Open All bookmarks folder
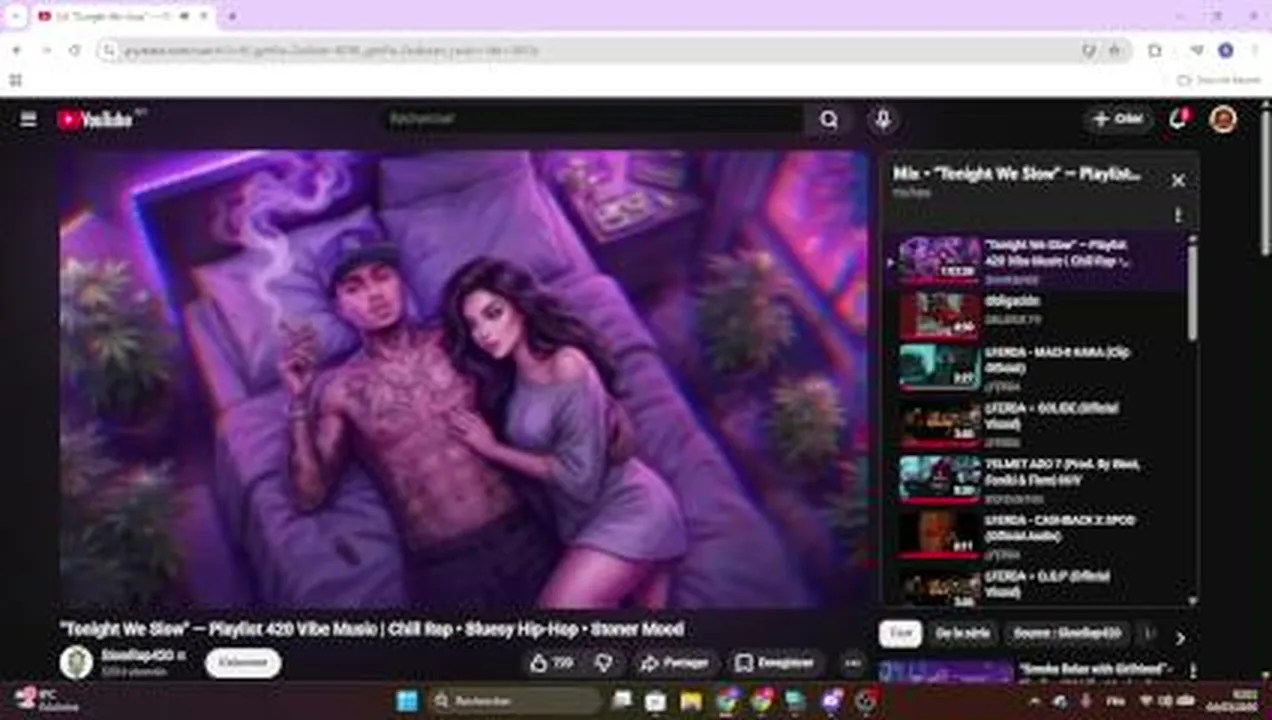The width and height of the screenshot is (1272, 720). [1219, 79]
